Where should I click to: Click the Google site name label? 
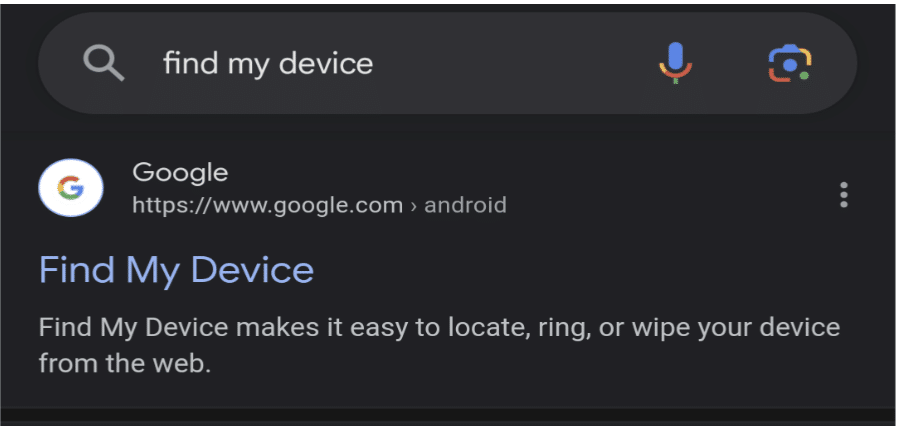[x=180, y=172]
